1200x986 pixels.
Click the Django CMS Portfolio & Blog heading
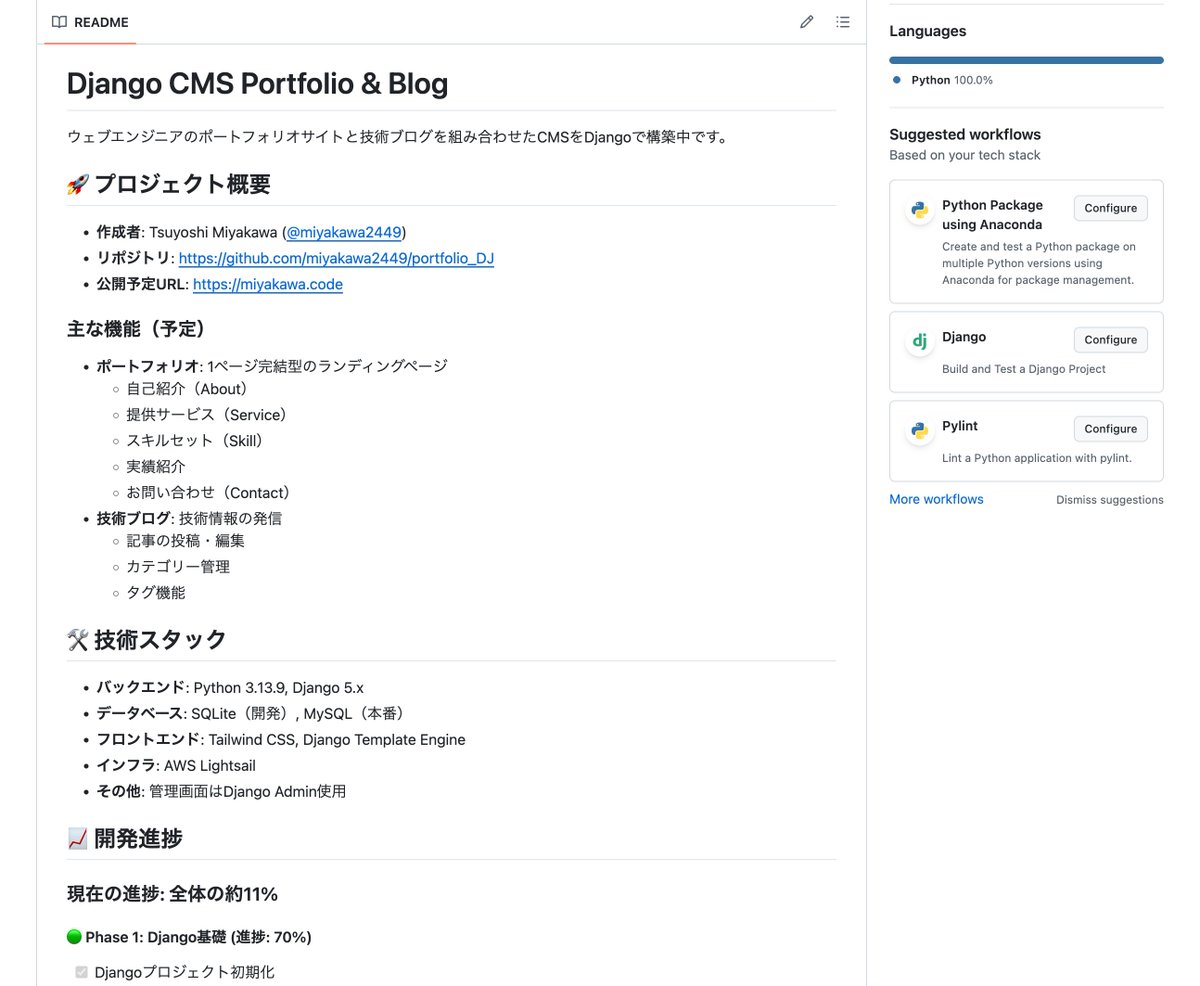(x=257, y=83)
